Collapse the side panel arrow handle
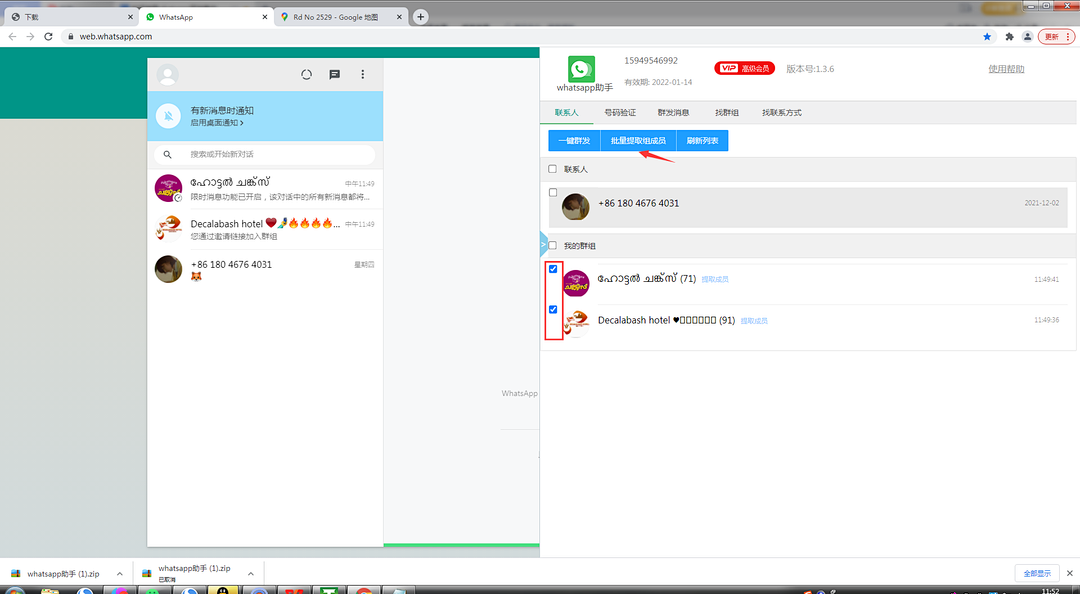Screen dimensions: 1080x594 543,245
